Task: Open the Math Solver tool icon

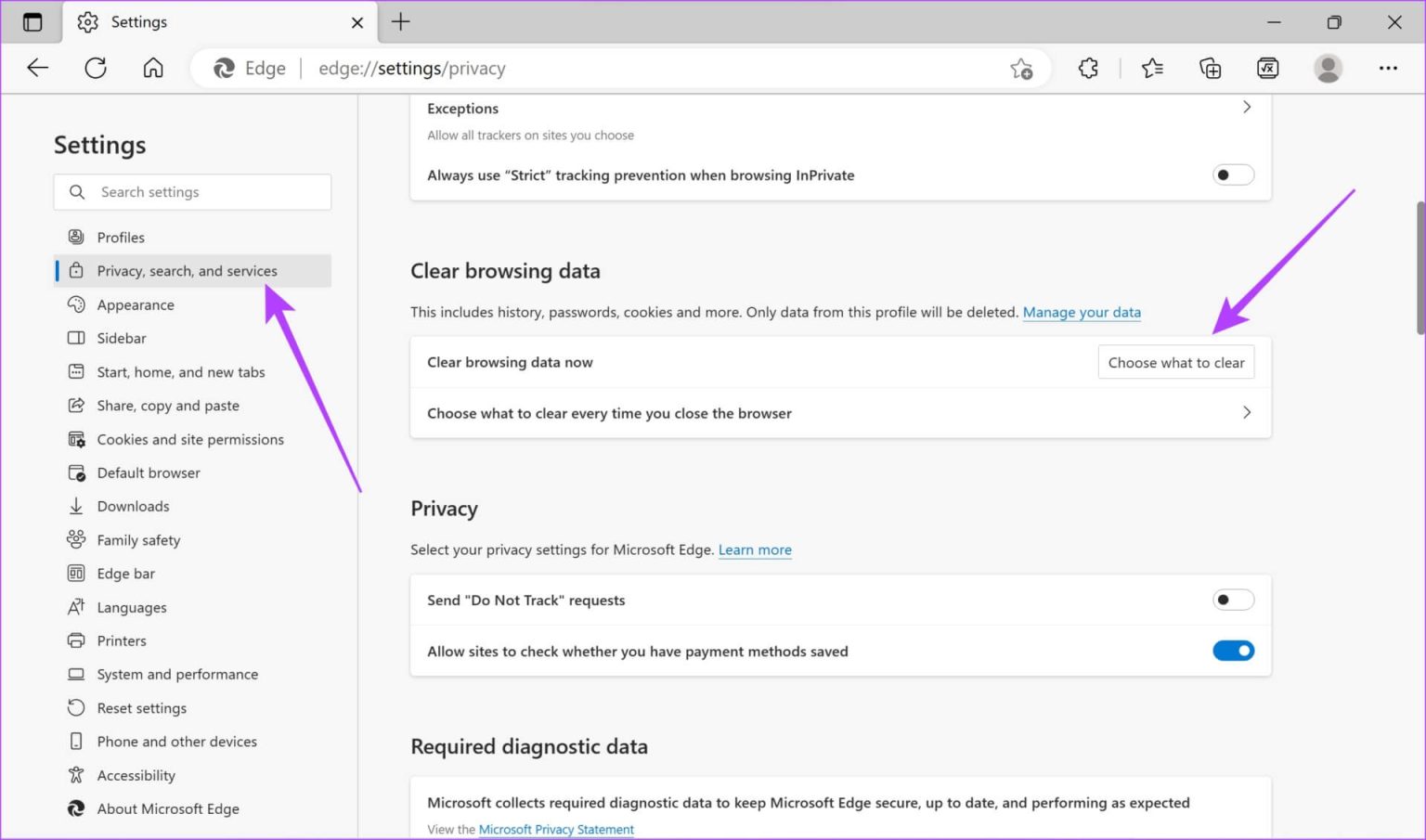Action: (1267, 68)
